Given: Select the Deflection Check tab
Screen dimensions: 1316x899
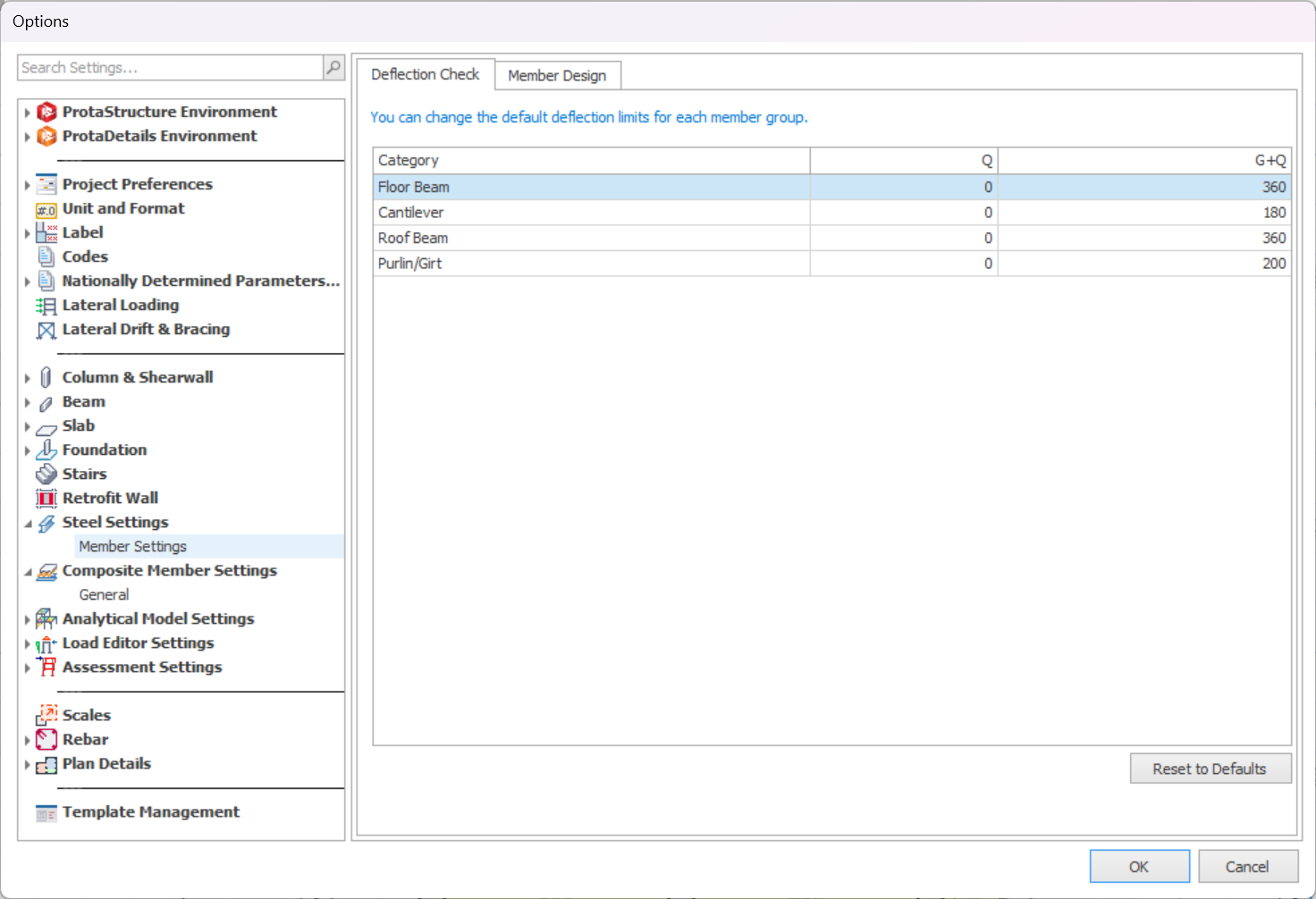Looking at the screenshot, I should click(x=426, y=75).
